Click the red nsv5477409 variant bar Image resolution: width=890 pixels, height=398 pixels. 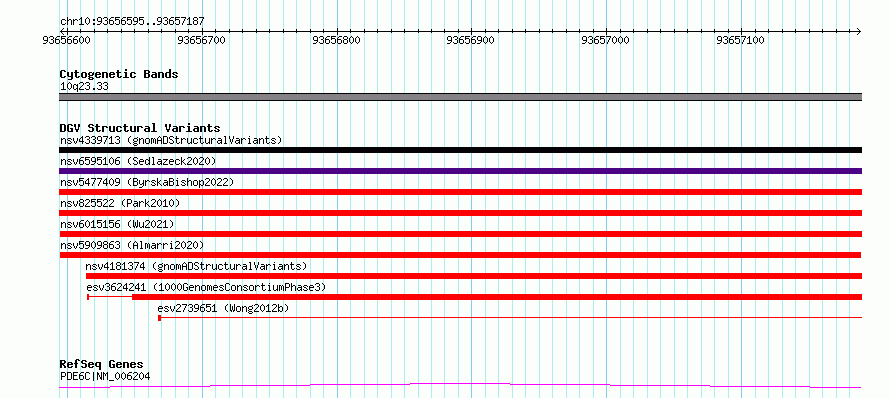[460, 192]
